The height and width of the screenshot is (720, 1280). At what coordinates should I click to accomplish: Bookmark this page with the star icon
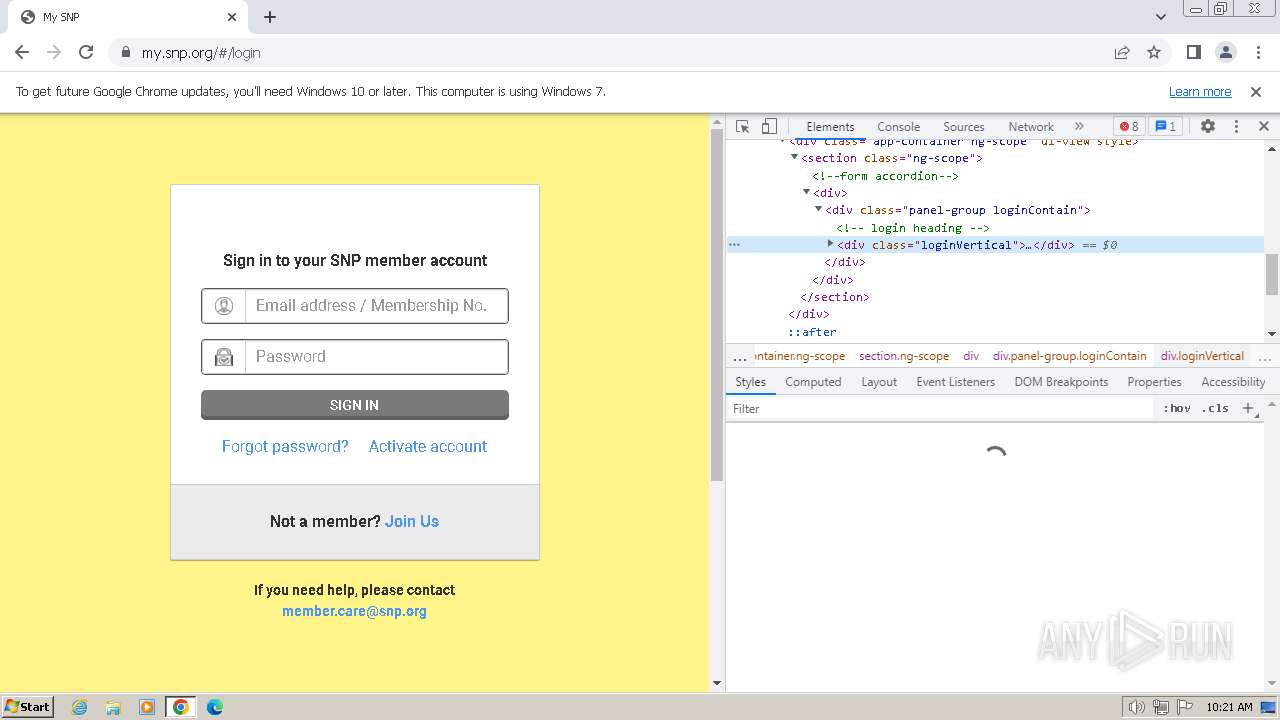click(x=1154, y=53)
